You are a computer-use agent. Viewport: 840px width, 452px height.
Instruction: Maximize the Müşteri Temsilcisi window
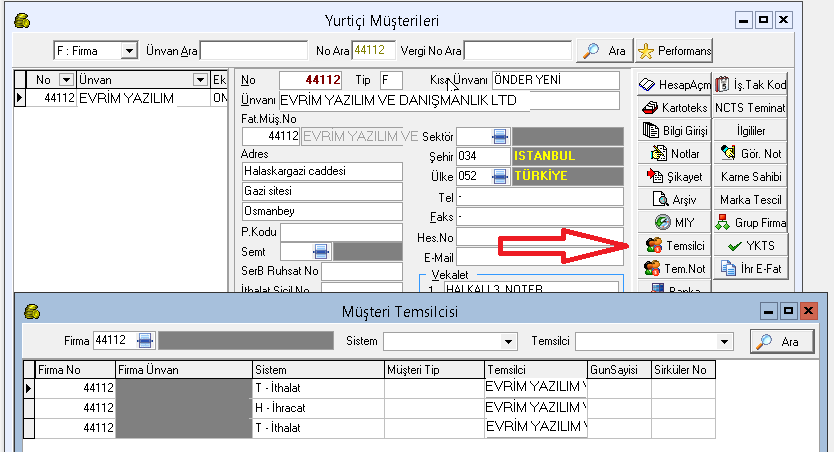point(788,311)
